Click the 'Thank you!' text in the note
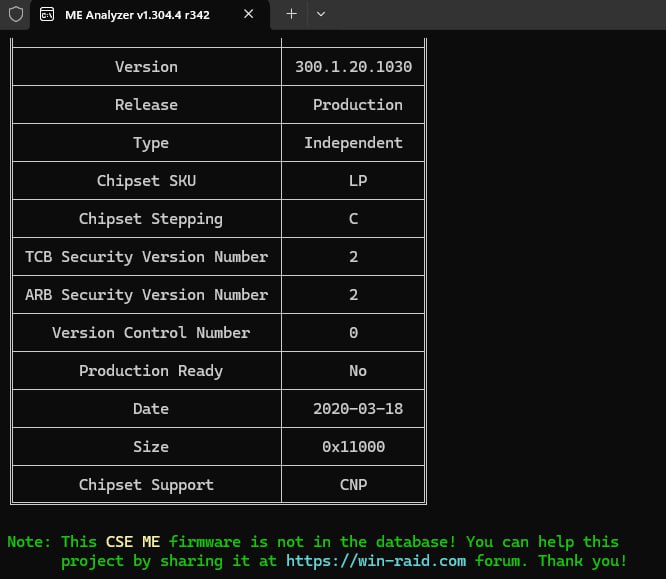Image resolution: width=666 pixels, height=579 pixels. [582, 561]
